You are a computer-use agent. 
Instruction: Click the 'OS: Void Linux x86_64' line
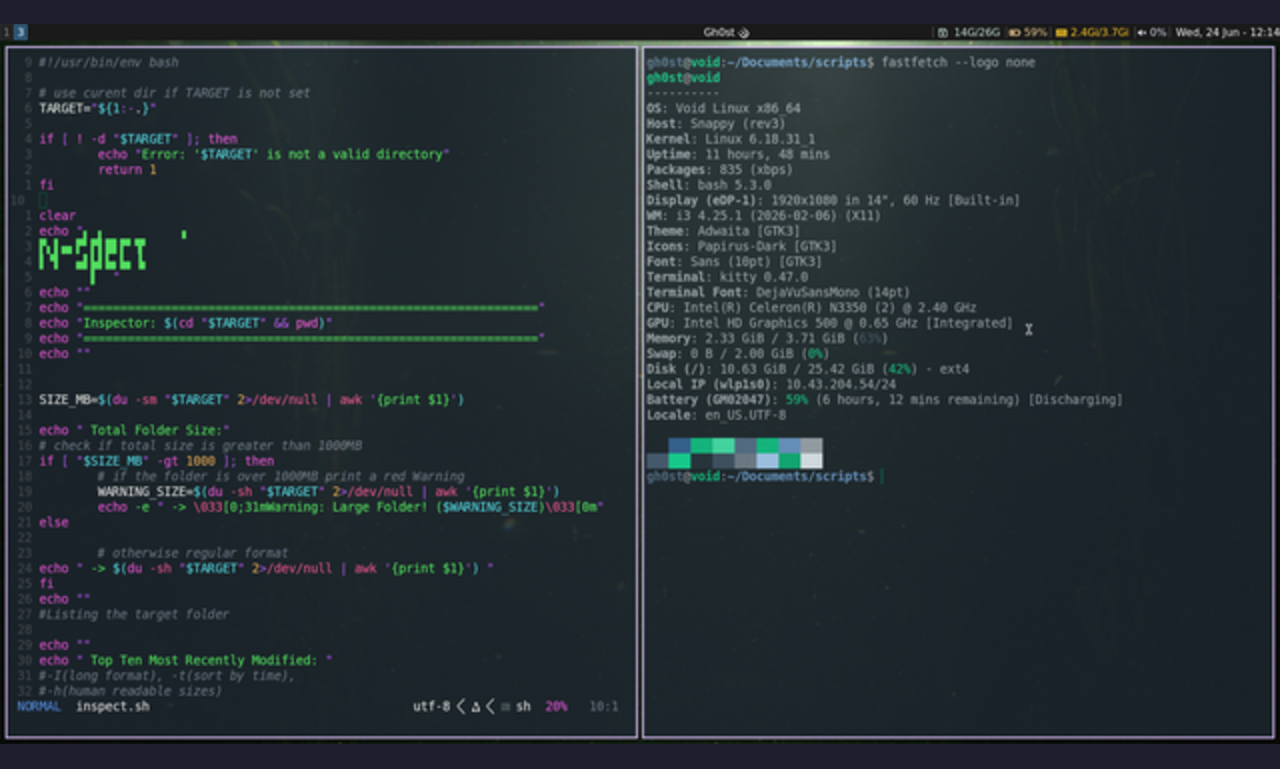[723, 108]
